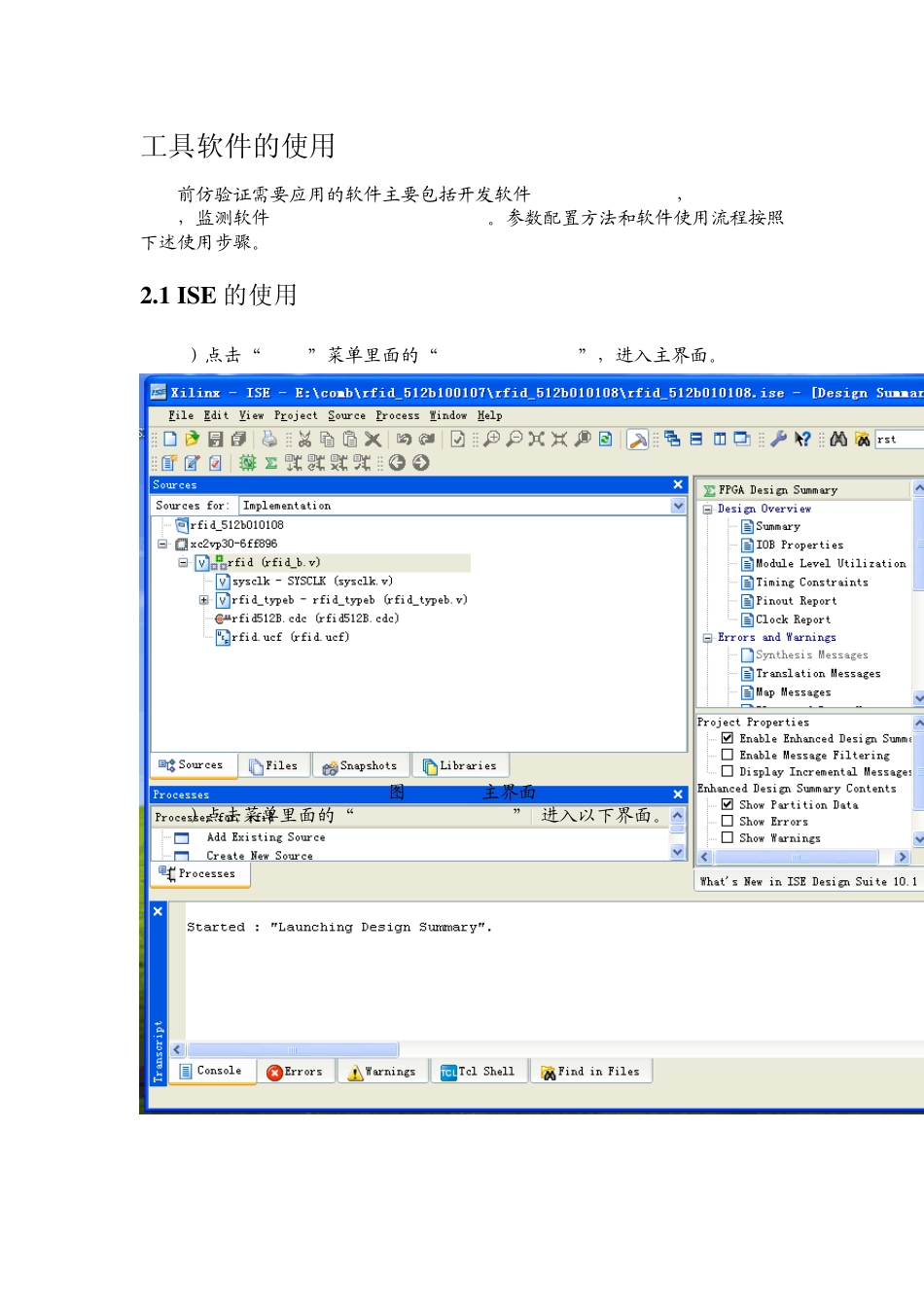Expand the rfid_typeb tree node
The width and height of the screenshot is (924, 1307).
[203, 600]
